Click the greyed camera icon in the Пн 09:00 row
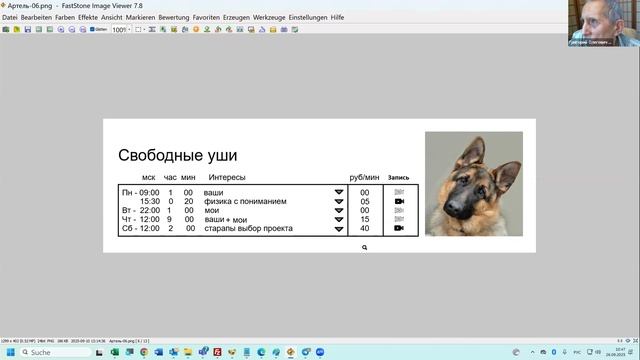 point(399,192)
